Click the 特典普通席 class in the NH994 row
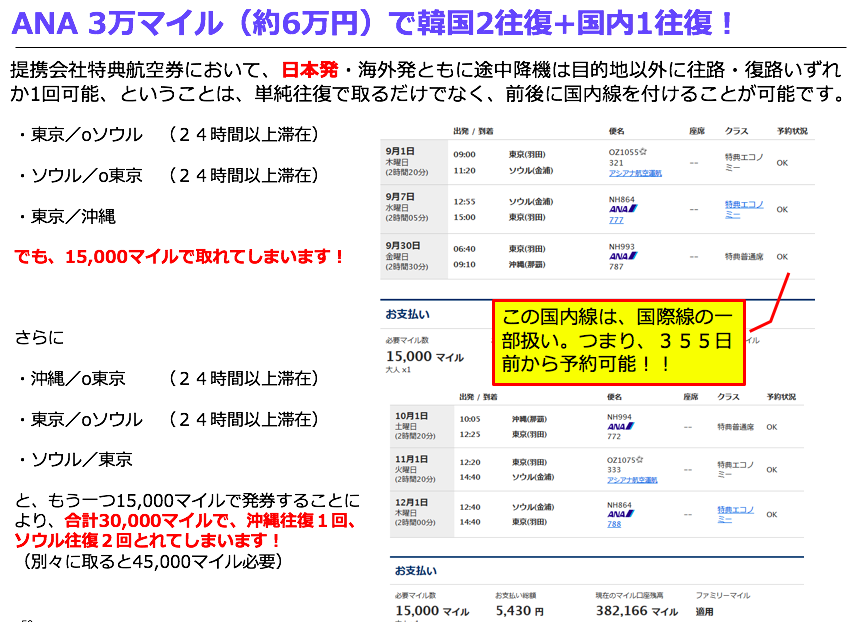This screenshot has height=622, width=851. (735, 427)
